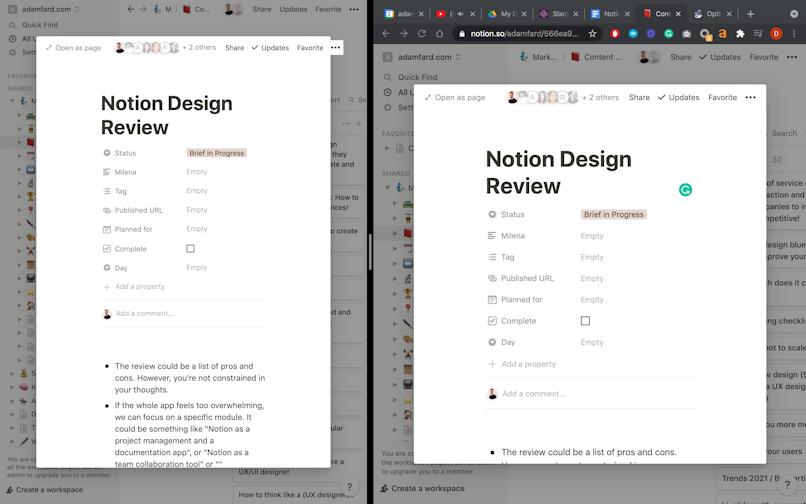Focus Add a comment field in left modal
The height and width of the screenshot is (504, 806).
point(144,314)
